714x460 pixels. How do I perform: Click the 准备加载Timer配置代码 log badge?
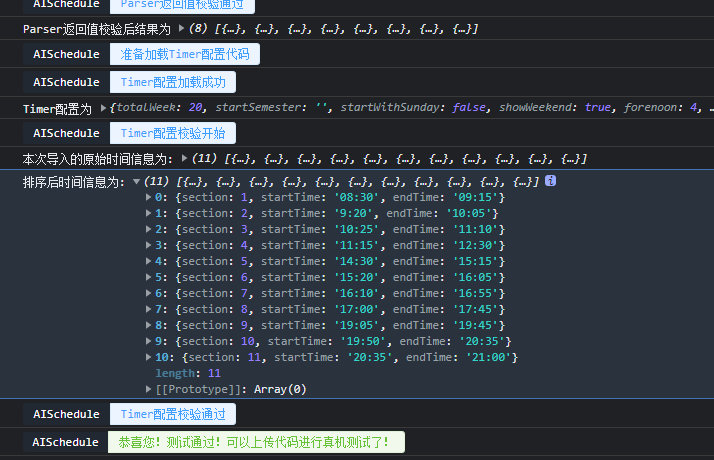(x=185, y=54)
